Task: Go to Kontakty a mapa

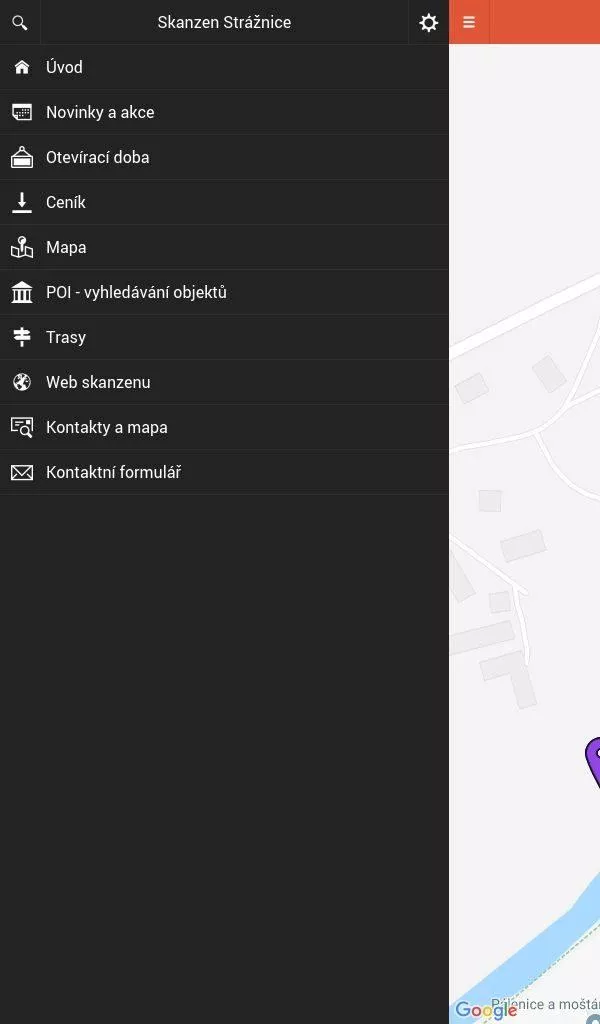Action: 225,427
